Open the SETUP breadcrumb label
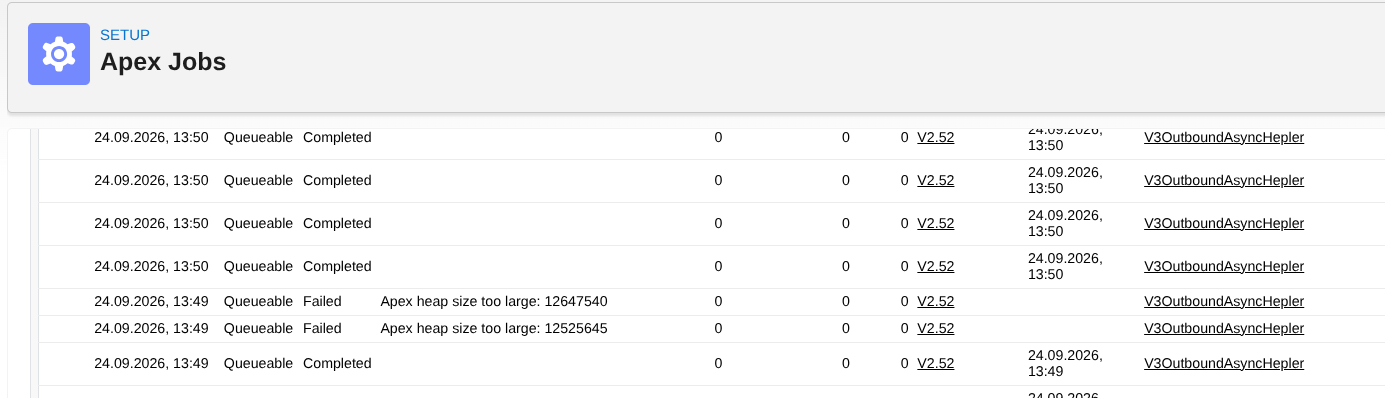Viewport: 1385px width, 398px height. [x=125, y=35]
